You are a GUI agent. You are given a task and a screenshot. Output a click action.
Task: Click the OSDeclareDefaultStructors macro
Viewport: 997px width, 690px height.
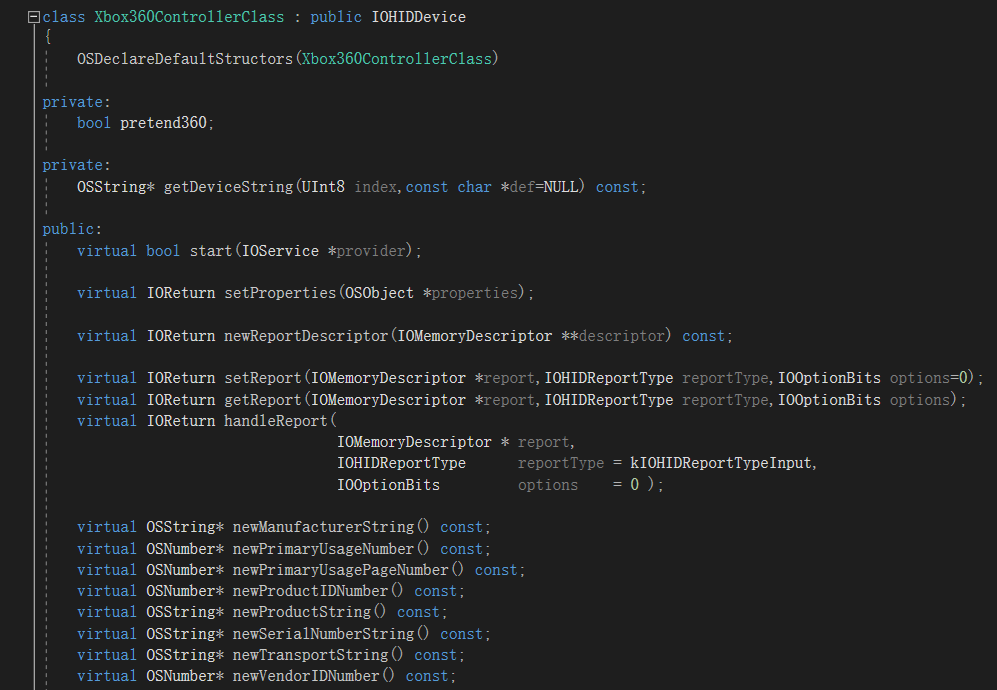tap(184, 59)
